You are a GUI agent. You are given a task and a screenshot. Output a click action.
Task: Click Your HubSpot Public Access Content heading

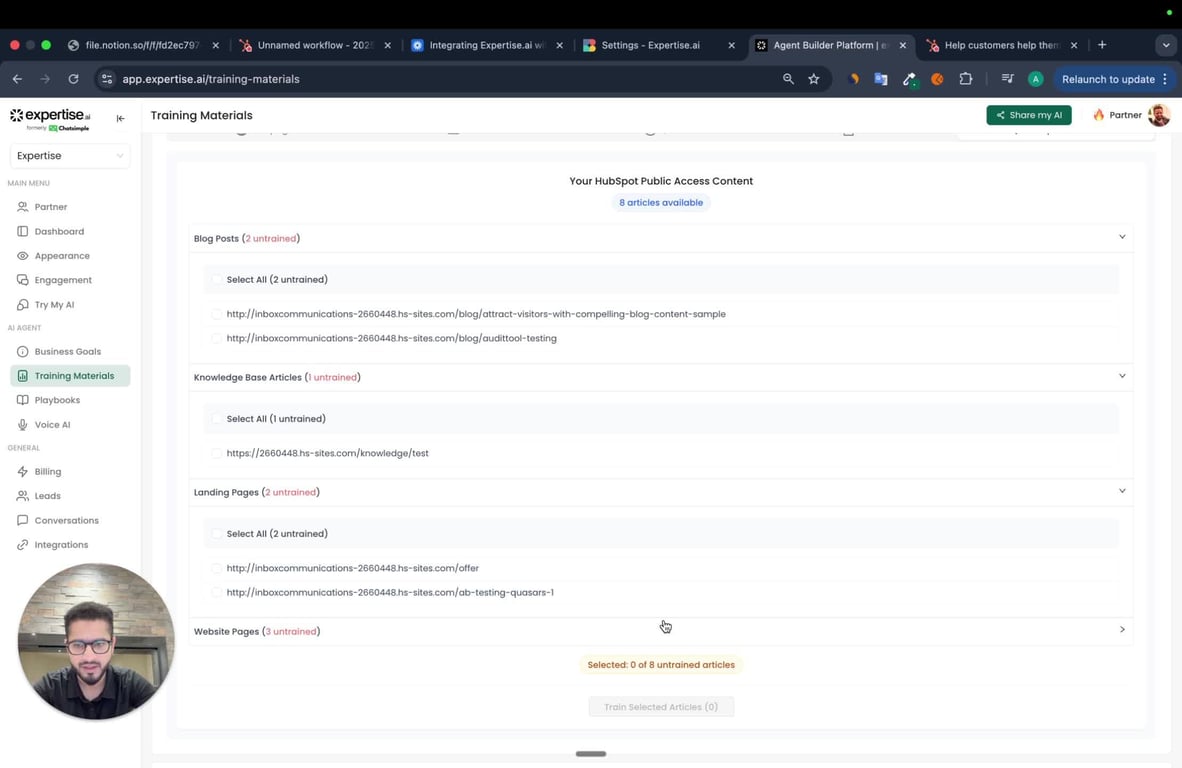[x=661, y=181]
